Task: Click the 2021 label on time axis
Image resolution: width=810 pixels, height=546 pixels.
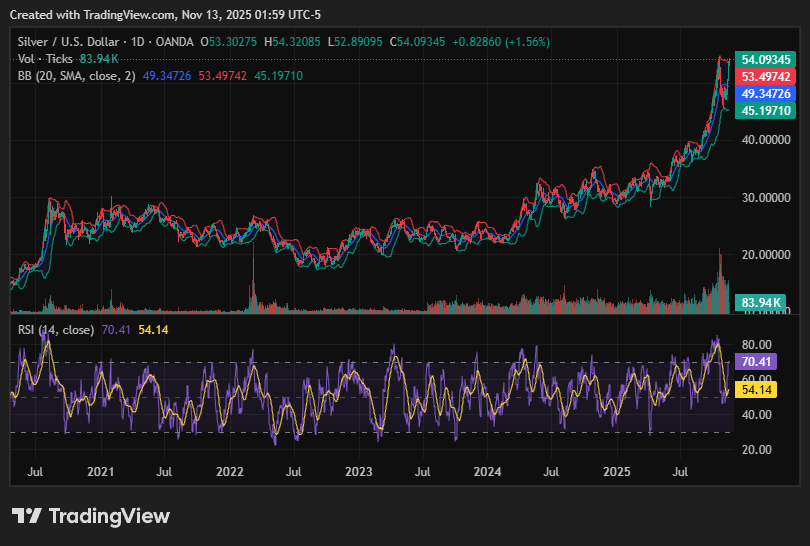Action: 100,470
